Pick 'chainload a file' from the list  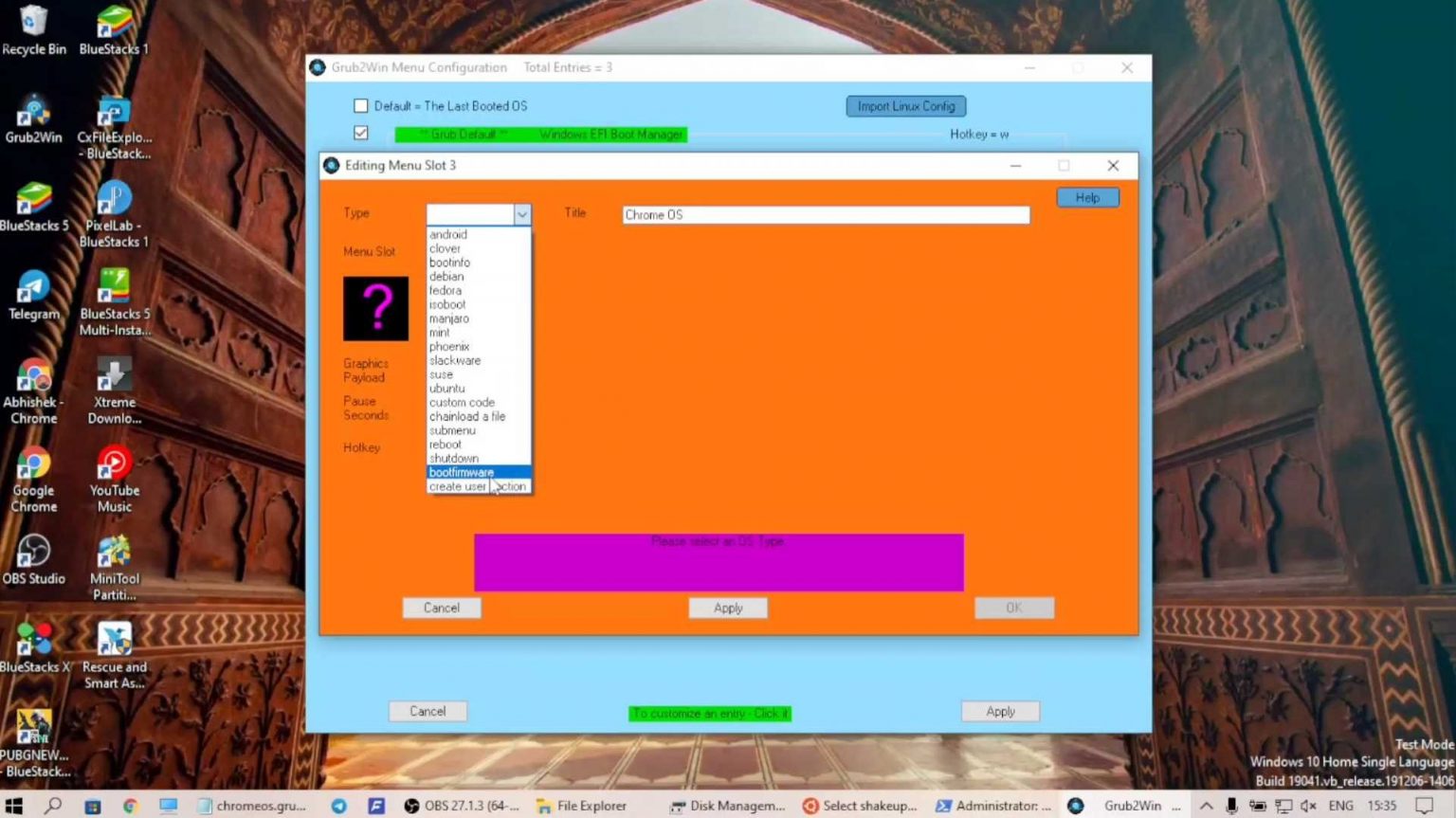pyautogui.click(x=466, y=416)
